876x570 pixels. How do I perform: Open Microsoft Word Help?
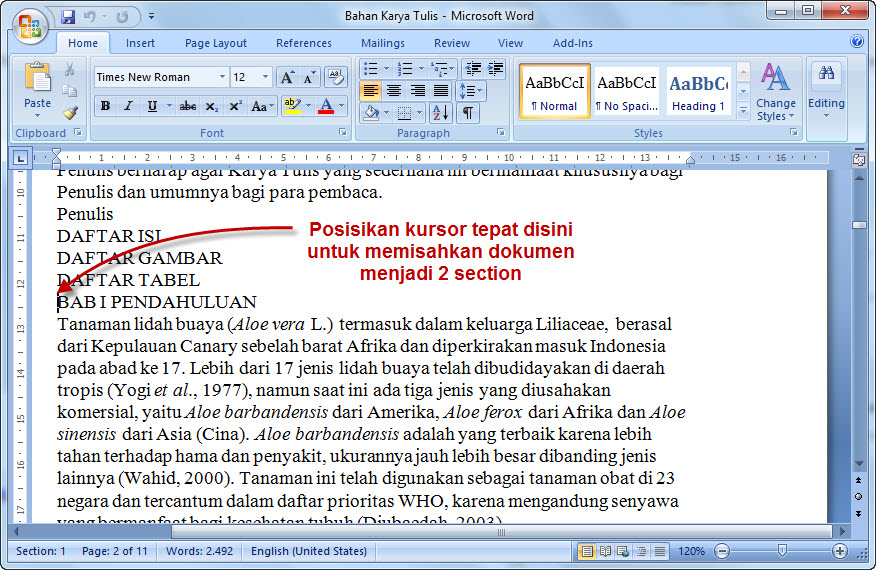point(856,41)
